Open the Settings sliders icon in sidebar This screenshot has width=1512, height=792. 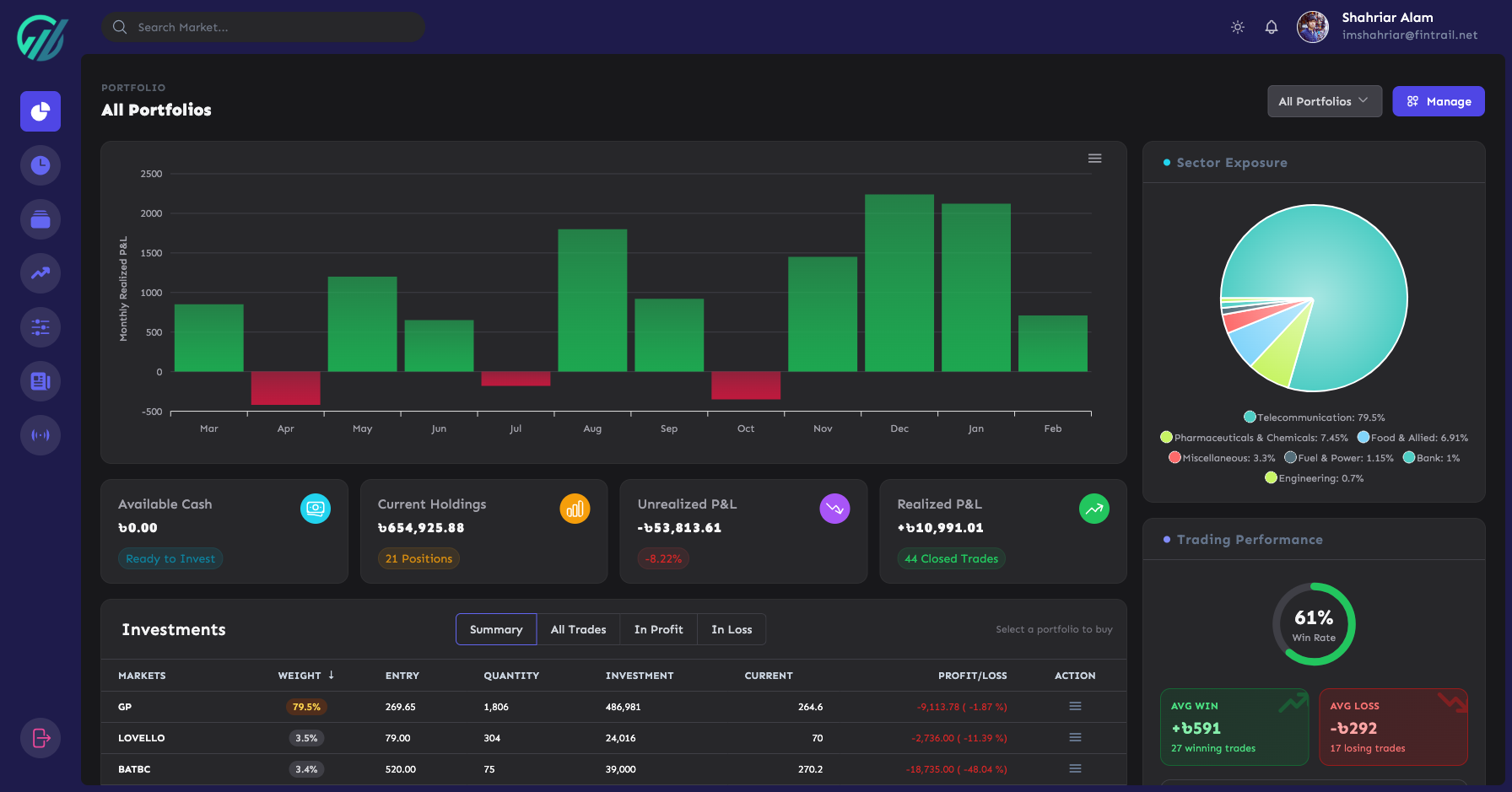pyautogui.click(x=40, y=327)
